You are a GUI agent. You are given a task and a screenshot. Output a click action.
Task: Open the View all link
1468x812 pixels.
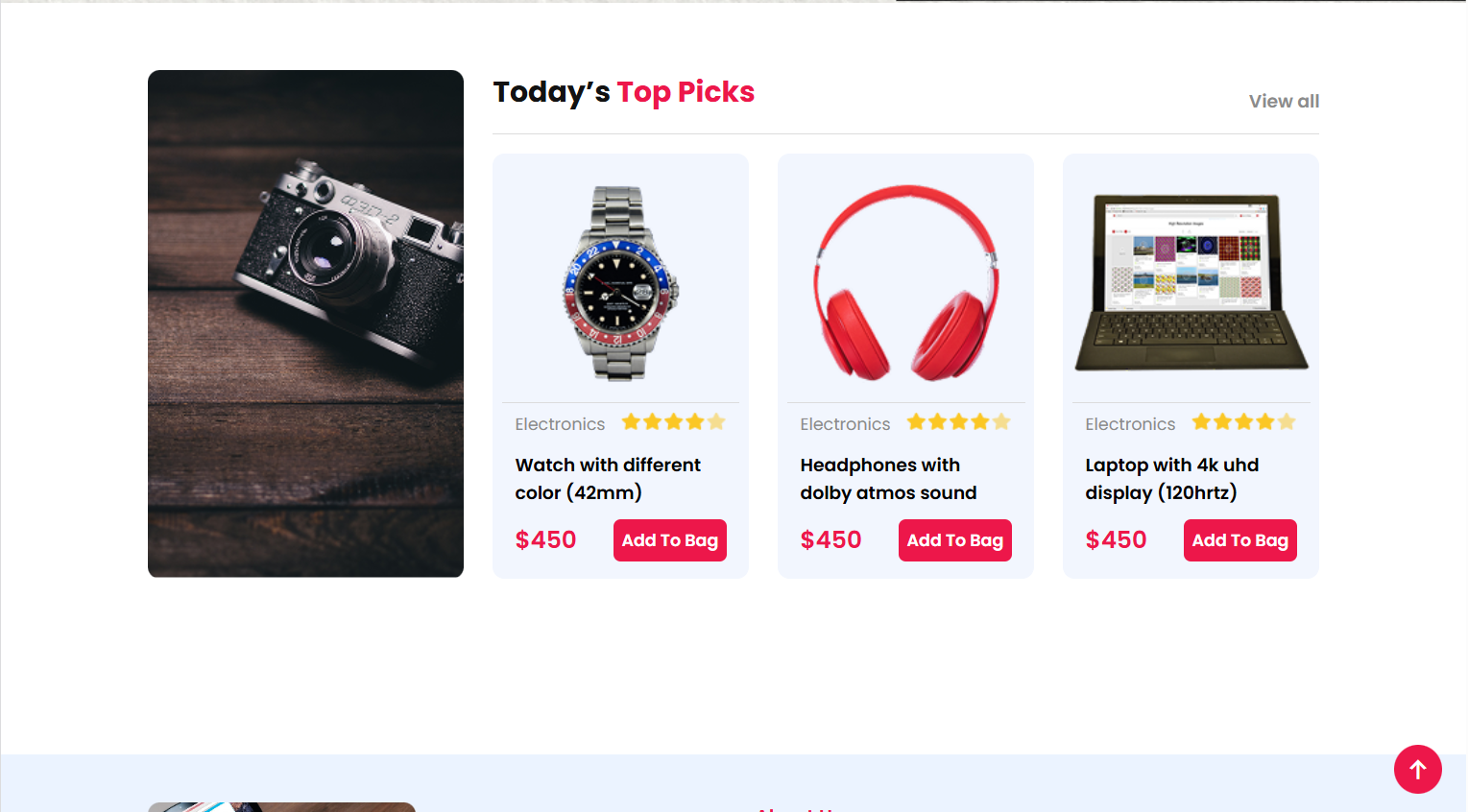1284,101
